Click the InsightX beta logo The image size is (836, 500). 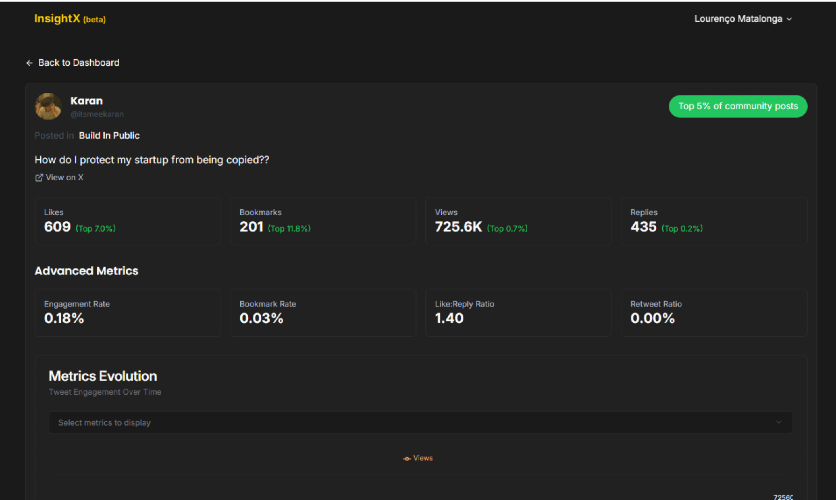click(70, 19)
